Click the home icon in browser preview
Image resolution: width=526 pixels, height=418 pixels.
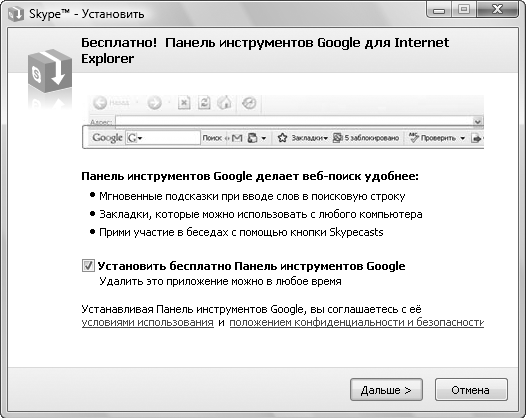pyautogui.click(x=224, y=103)
